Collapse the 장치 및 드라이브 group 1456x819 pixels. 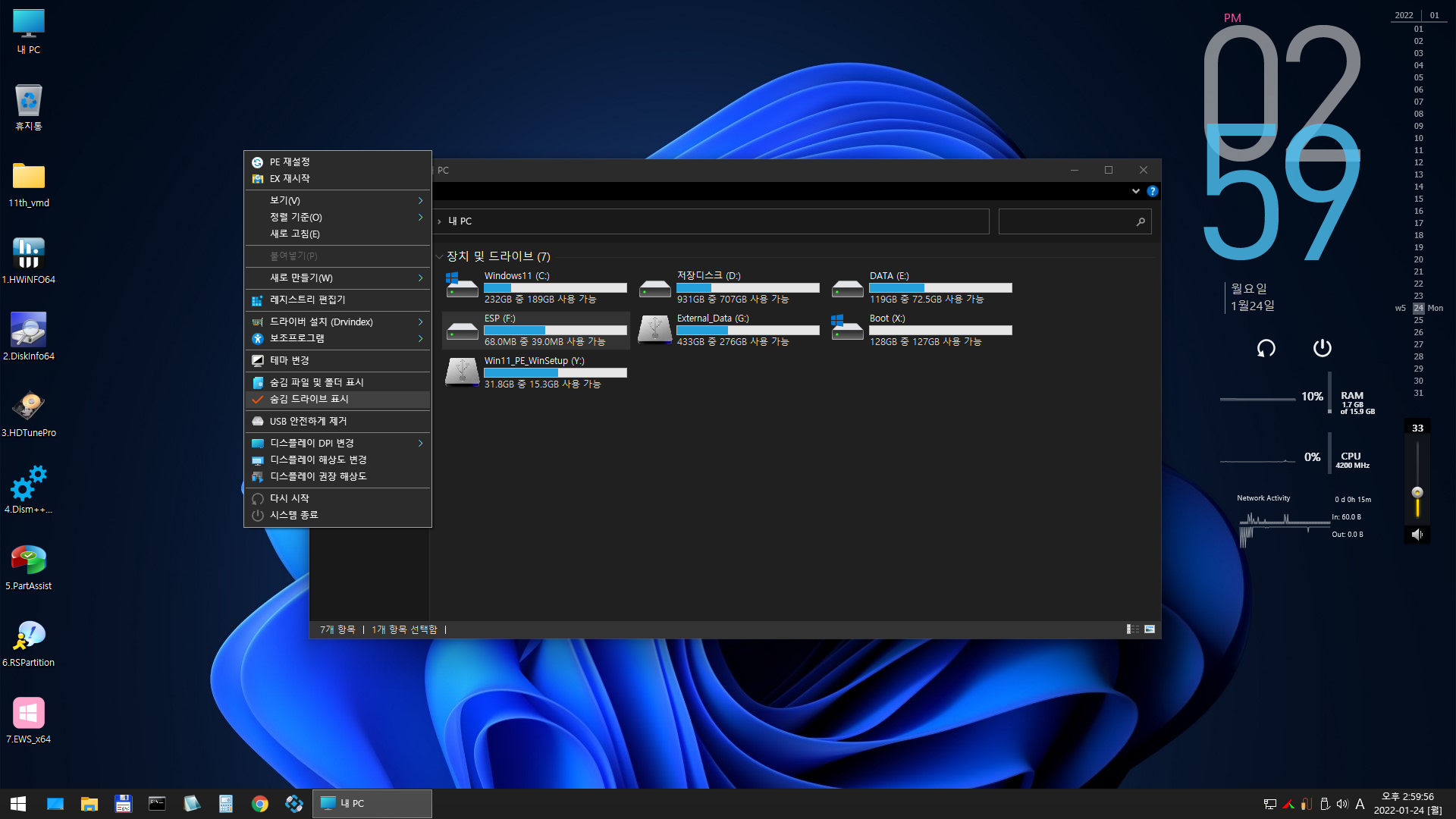(x=440, y=257)
